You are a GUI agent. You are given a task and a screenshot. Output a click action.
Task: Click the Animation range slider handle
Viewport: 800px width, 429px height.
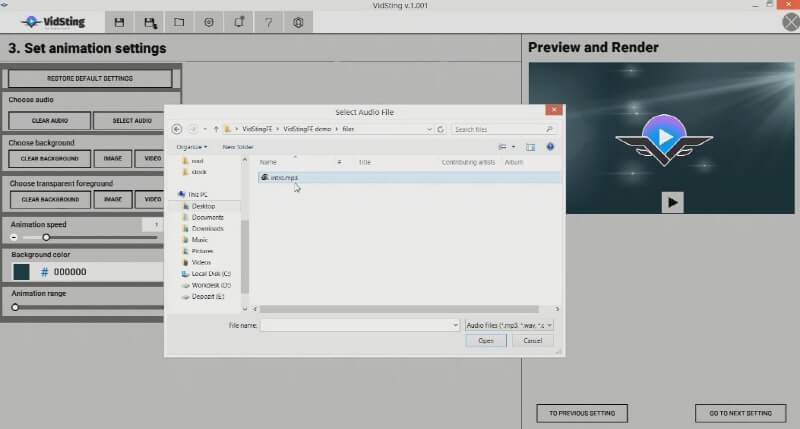click(15, 307)
